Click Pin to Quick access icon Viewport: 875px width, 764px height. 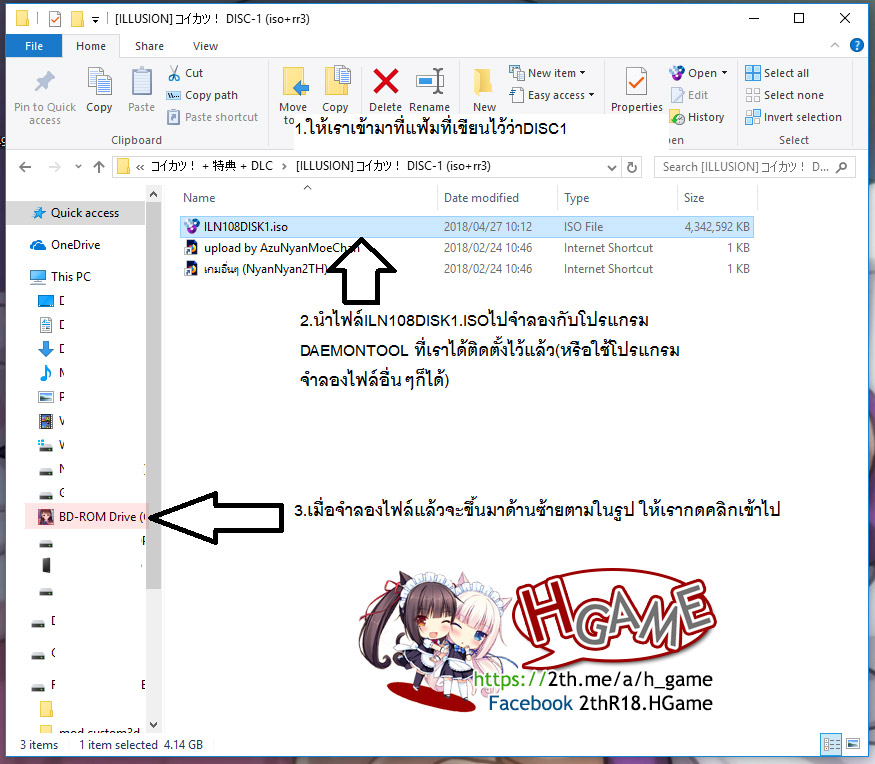click(45, 82)
